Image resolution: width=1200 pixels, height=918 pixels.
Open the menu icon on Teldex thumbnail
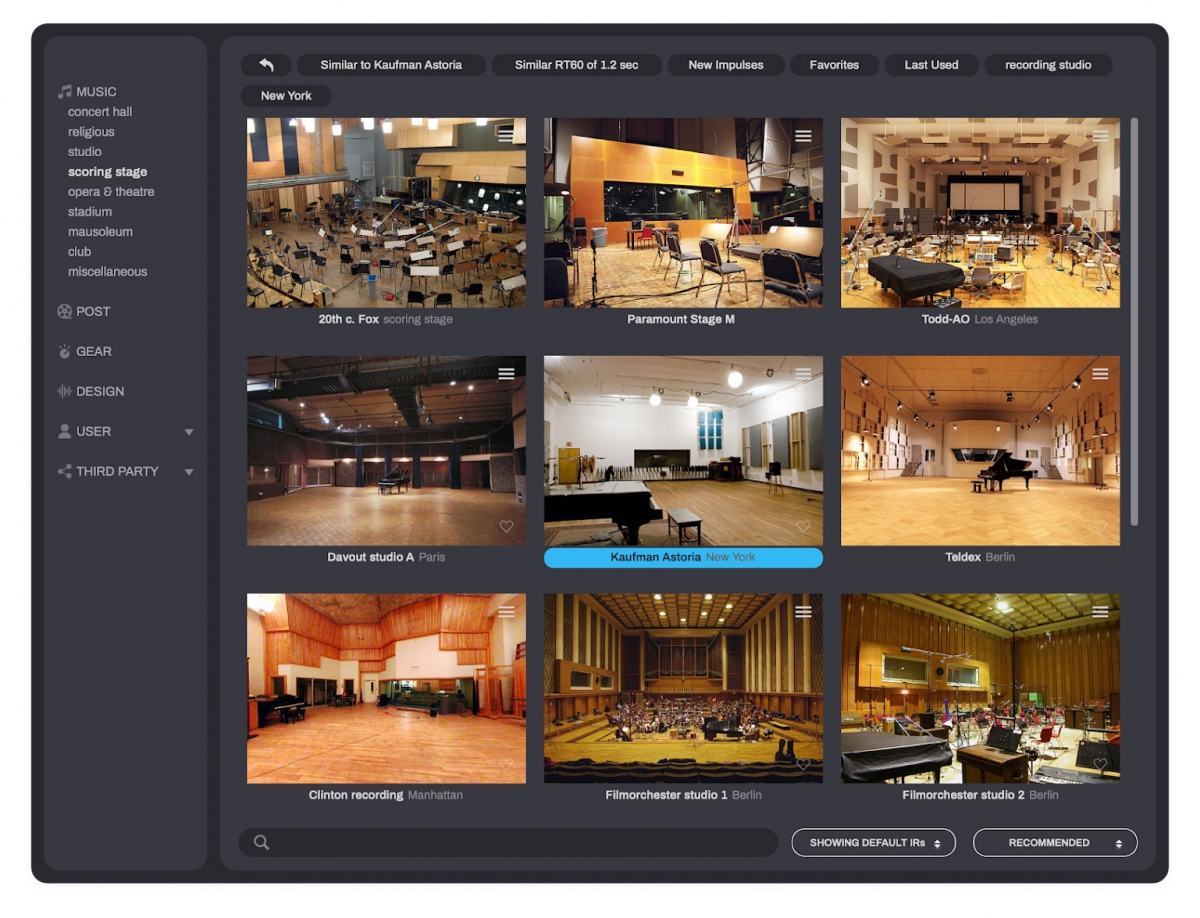[1100, 373]
